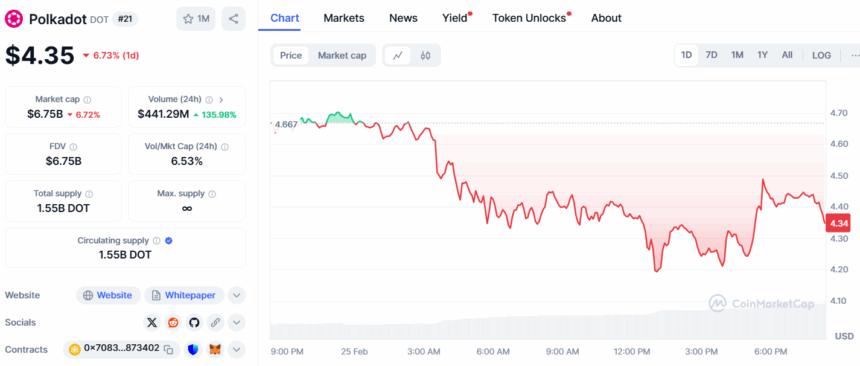Open the GitHub social icon

194,323
